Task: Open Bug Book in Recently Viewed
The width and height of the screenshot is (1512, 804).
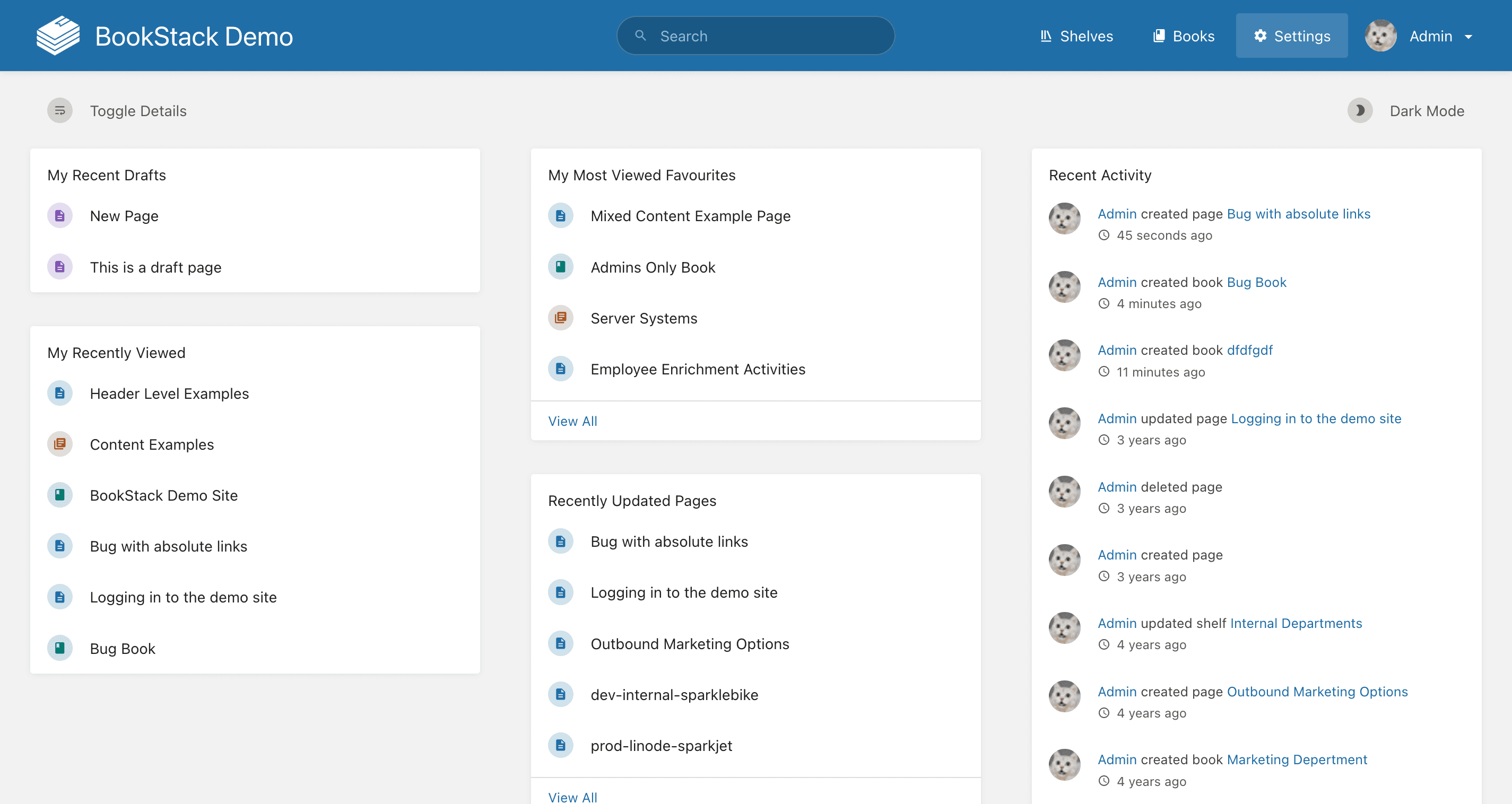Action: tap(122, 649)
